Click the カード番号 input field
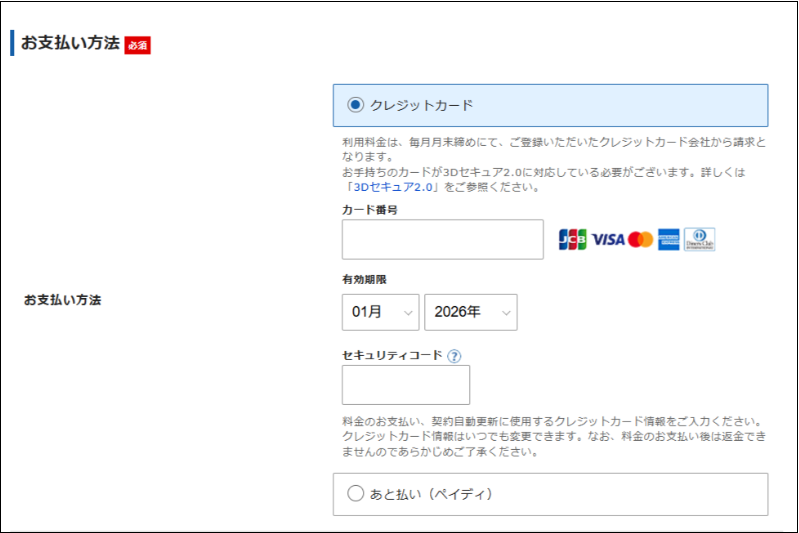 tap(442, 239)
